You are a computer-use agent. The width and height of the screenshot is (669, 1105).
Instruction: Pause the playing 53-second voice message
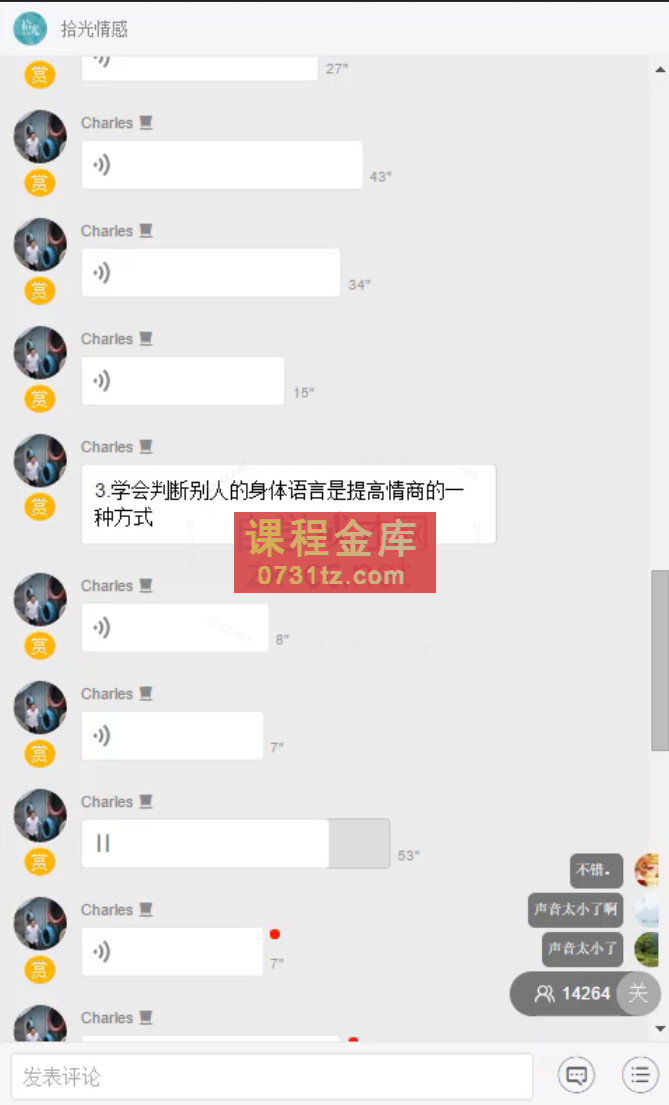tap(103, 843)
